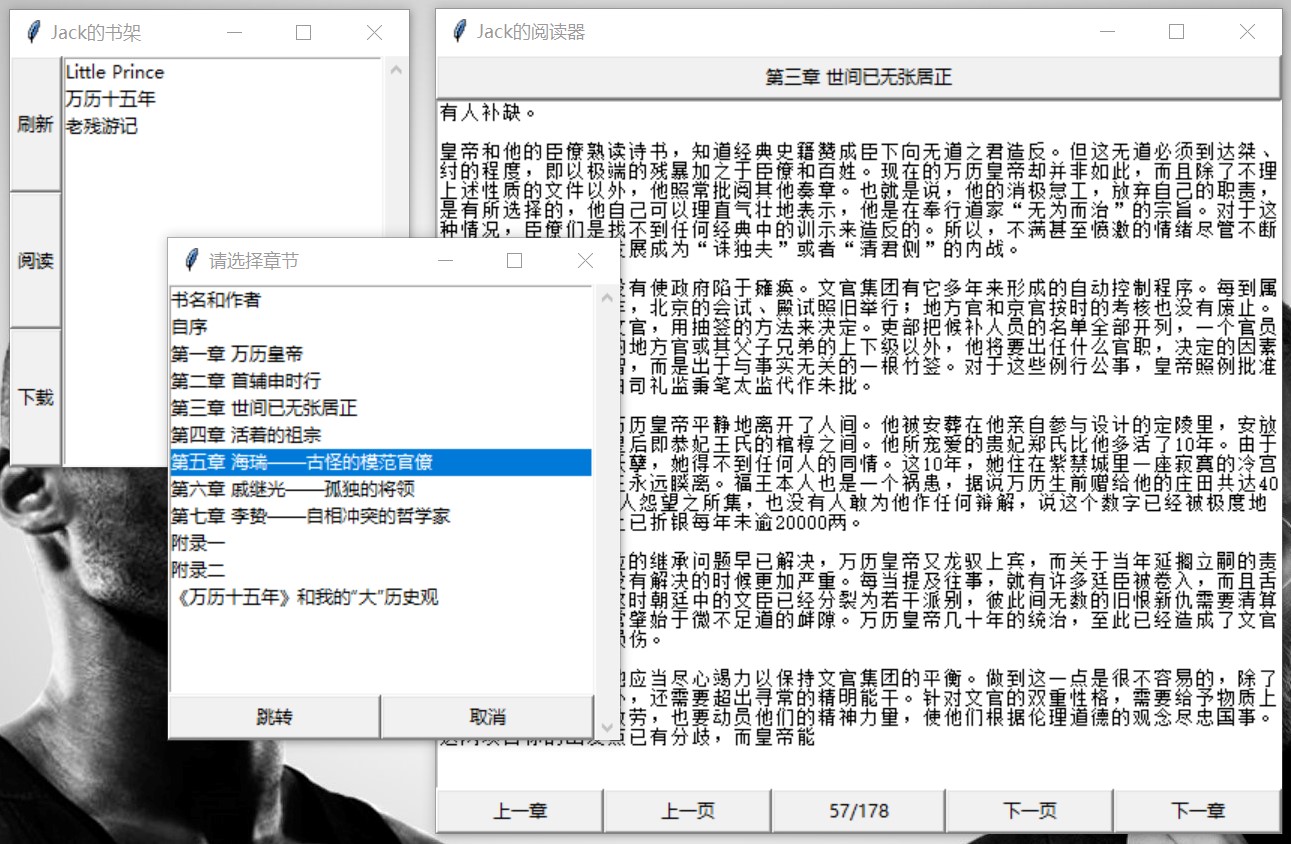This screenshot has height=844, width=1291.
Task: Close the Jack的书架 window
Action: click(374, 33)
